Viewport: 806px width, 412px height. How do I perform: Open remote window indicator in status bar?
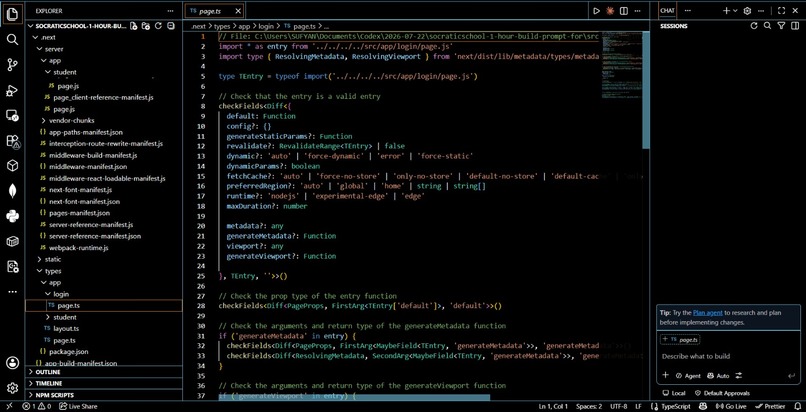click(9, 406)
